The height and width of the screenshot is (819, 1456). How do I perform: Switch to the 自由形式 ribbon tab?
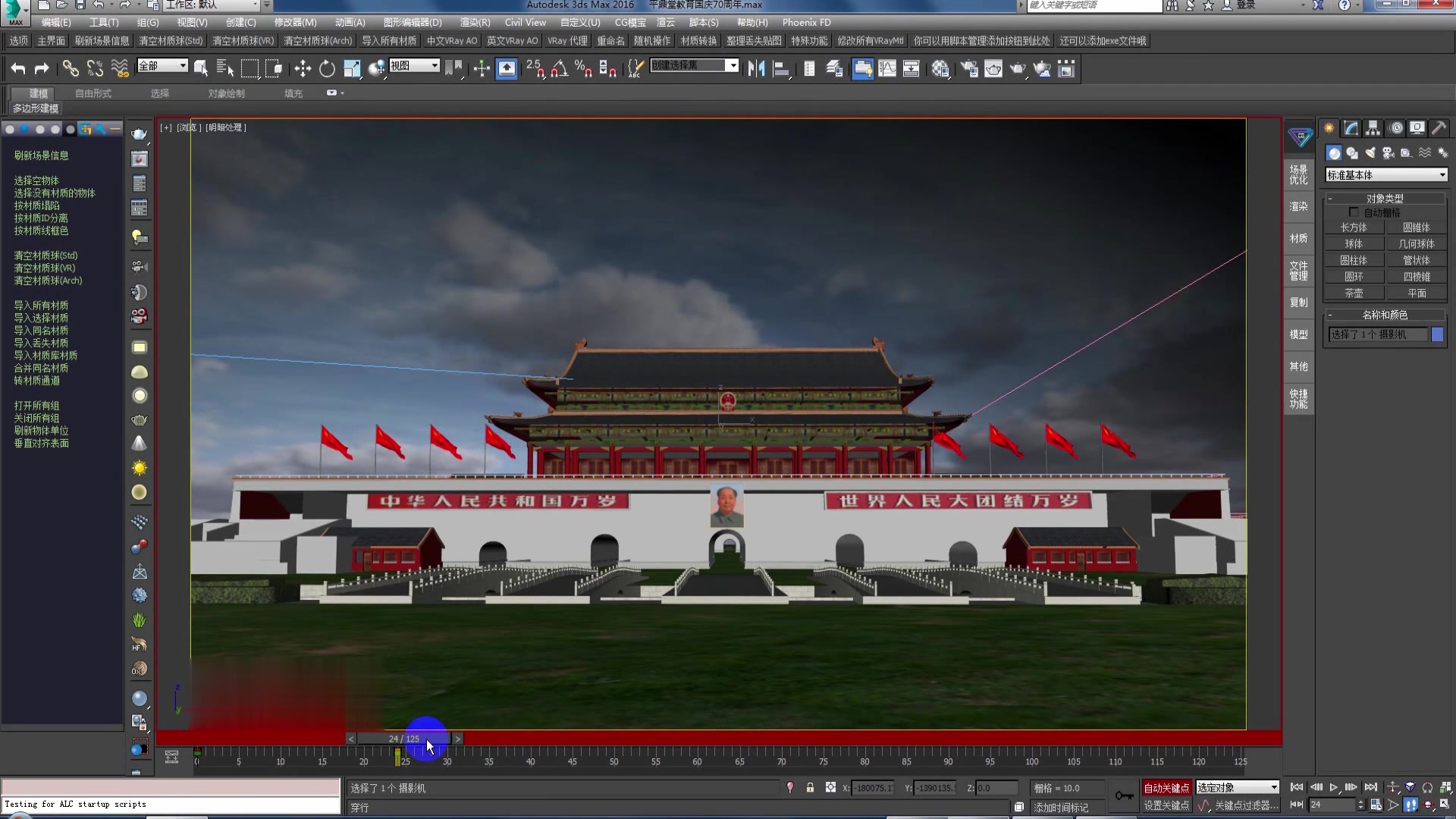[x=93, y=93]
